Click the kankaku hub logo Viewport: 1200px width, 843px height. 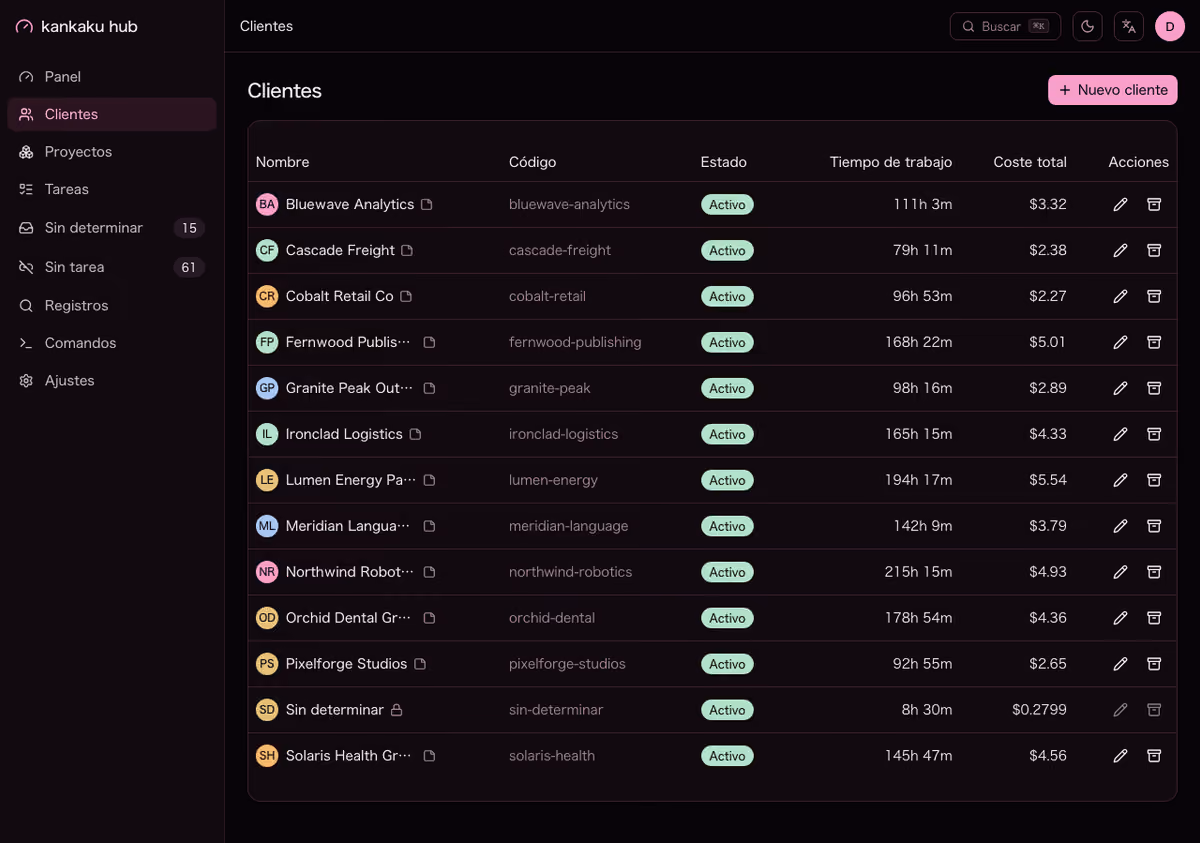[x=77, y=27]
